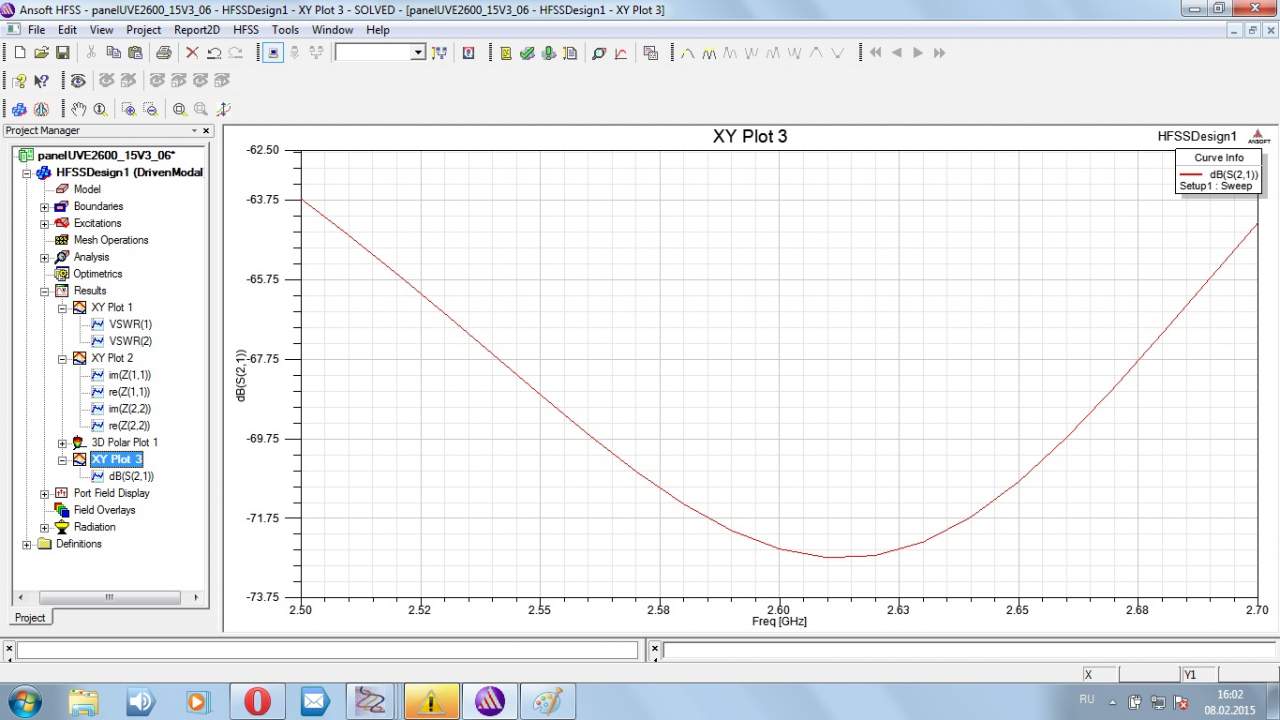Toggle the first curve marker button
This screenshot has height=720, width=1280.
(x=687, y=53)
